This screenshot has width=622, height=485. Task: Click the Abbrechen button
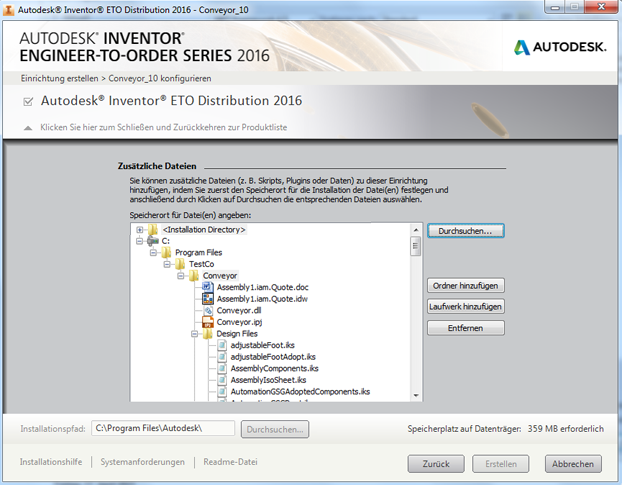(573, 464)
